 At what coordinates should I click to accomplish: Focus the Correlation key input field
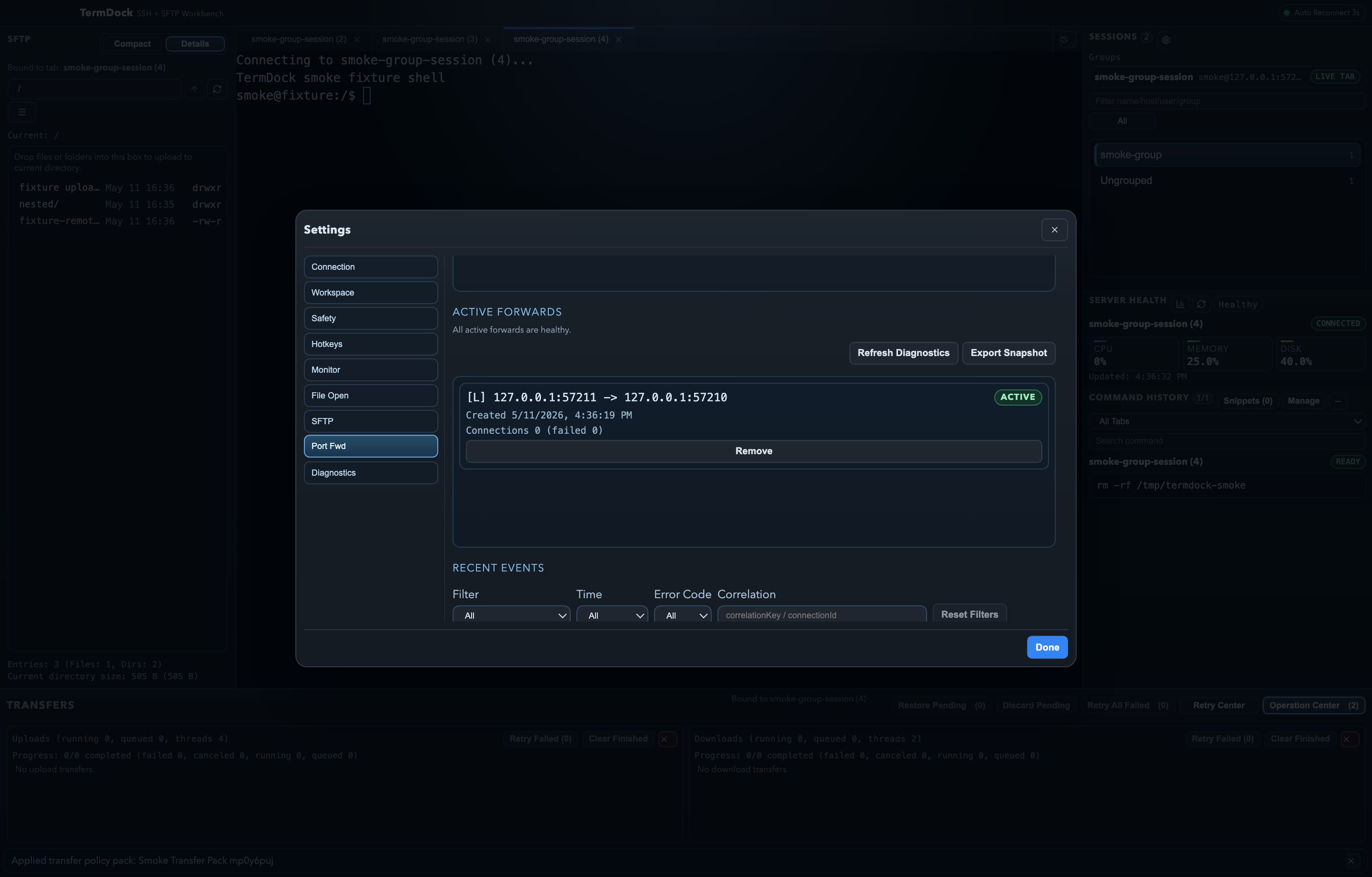pyautogui.click(x=822, y=615)
